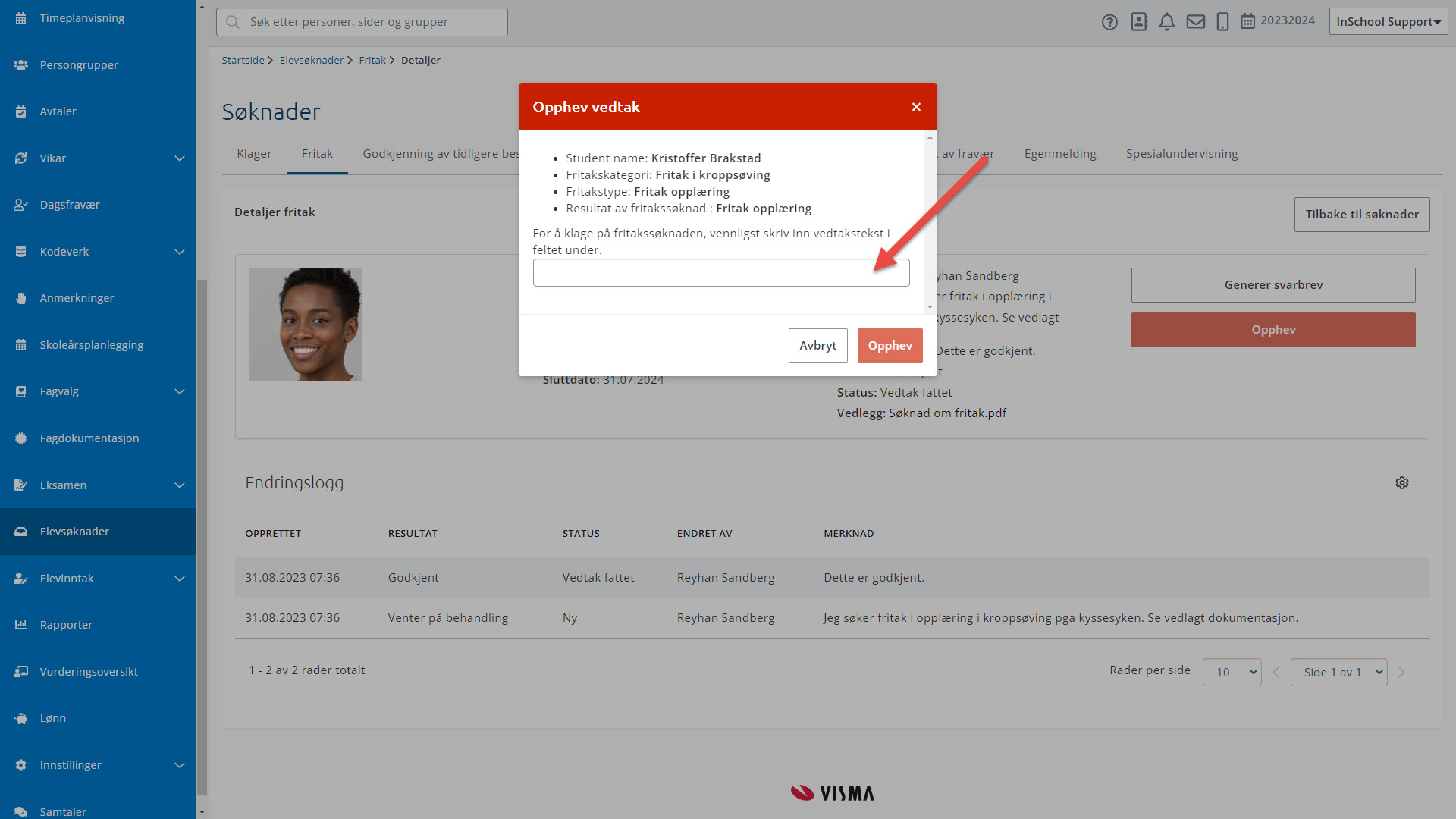Expand the Vikar menu chevron
The width and height of the screenshot is (1456, 819).
click(180, 158)
